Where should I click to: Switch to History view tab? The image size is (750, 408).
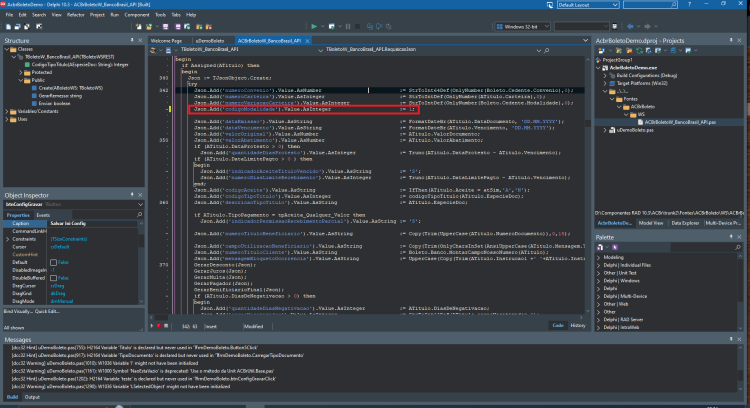pos(578,325)
